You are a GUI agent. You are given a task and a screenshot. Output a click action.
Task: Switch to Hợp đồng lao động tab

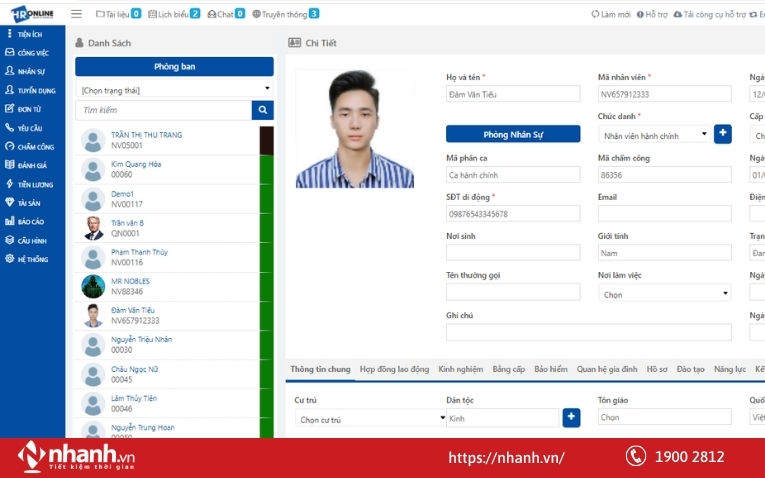pyautogui.click(x=394, y=369)
